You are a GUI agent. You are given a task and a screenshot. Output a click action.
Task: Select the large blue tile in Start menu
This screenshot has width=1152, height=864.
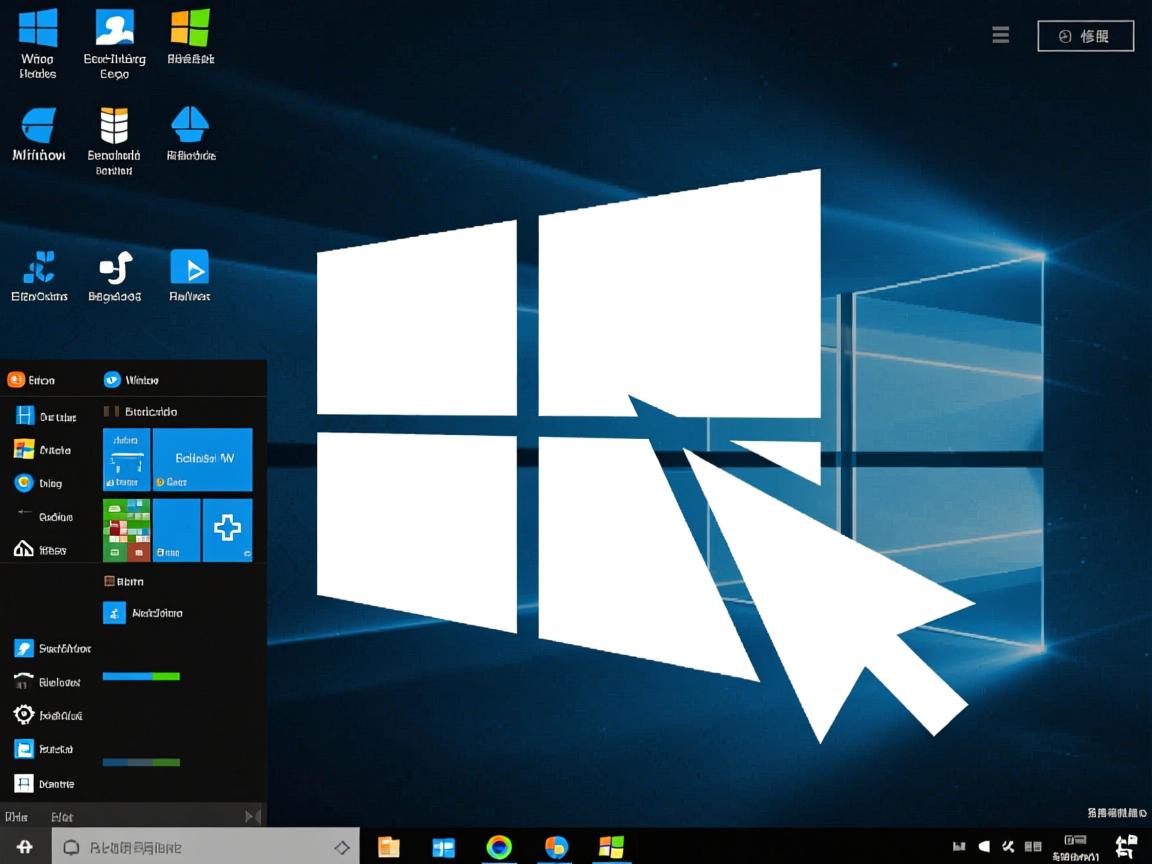(202, 460)
